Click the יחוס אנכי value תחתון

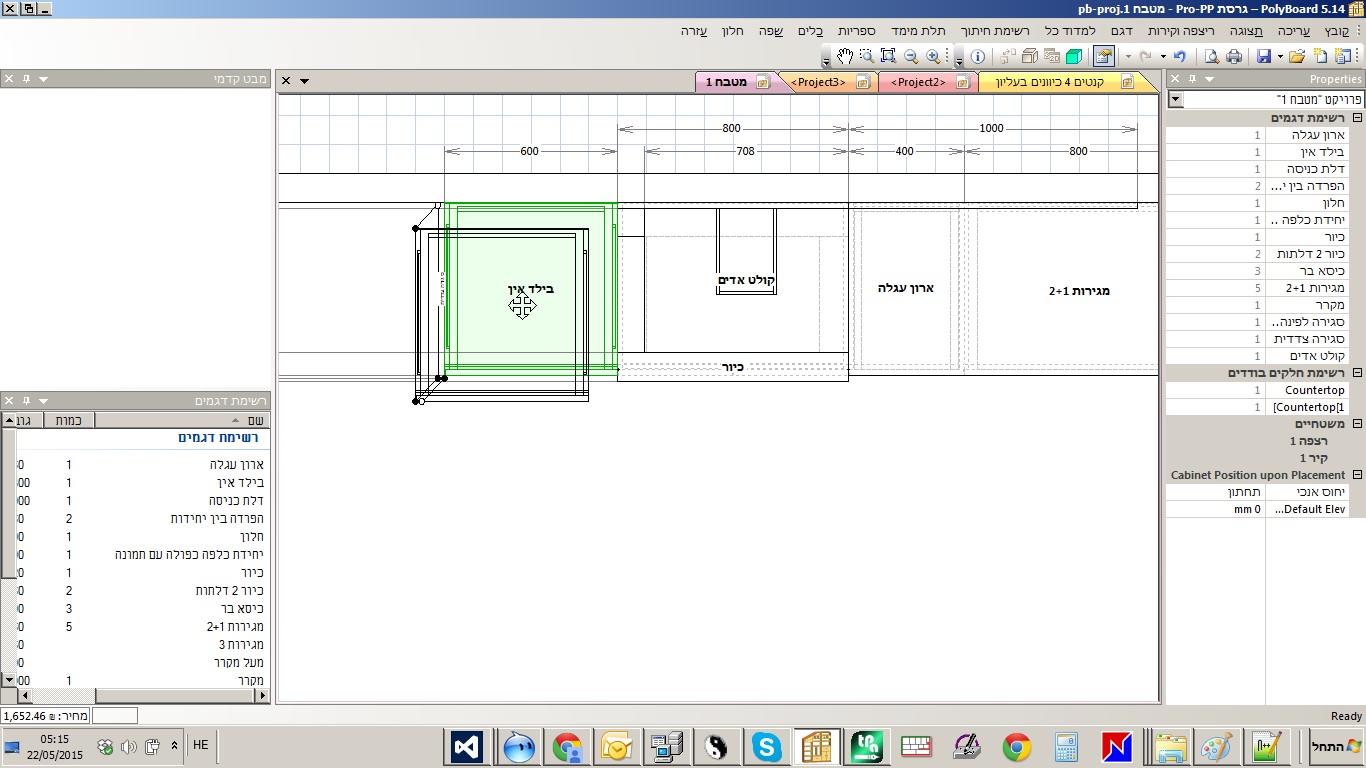pyautogui.click(x=1244, y=492)
